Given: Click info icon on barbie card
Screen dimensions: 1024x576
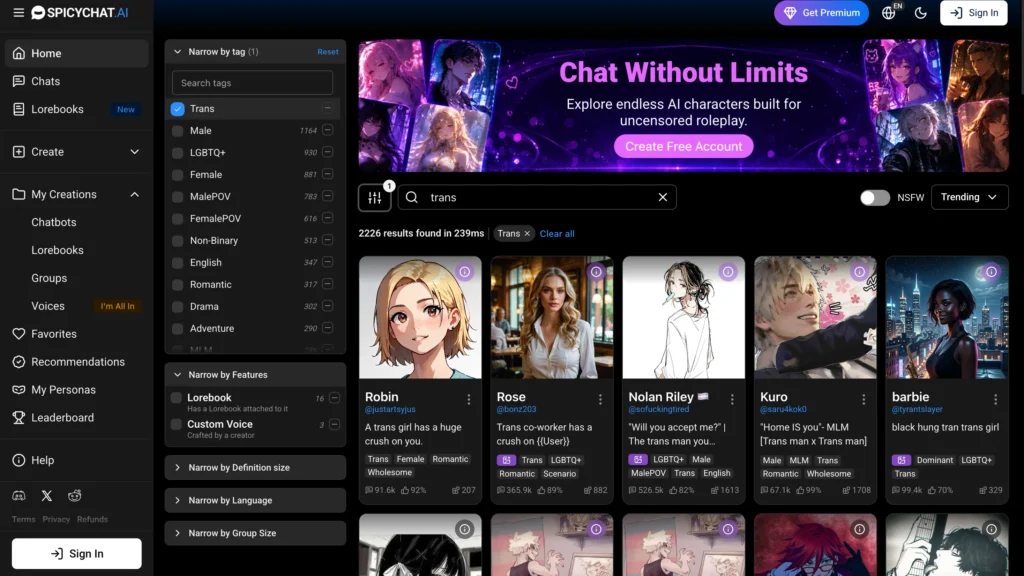Looking at the screenshot, I should 991,272.
